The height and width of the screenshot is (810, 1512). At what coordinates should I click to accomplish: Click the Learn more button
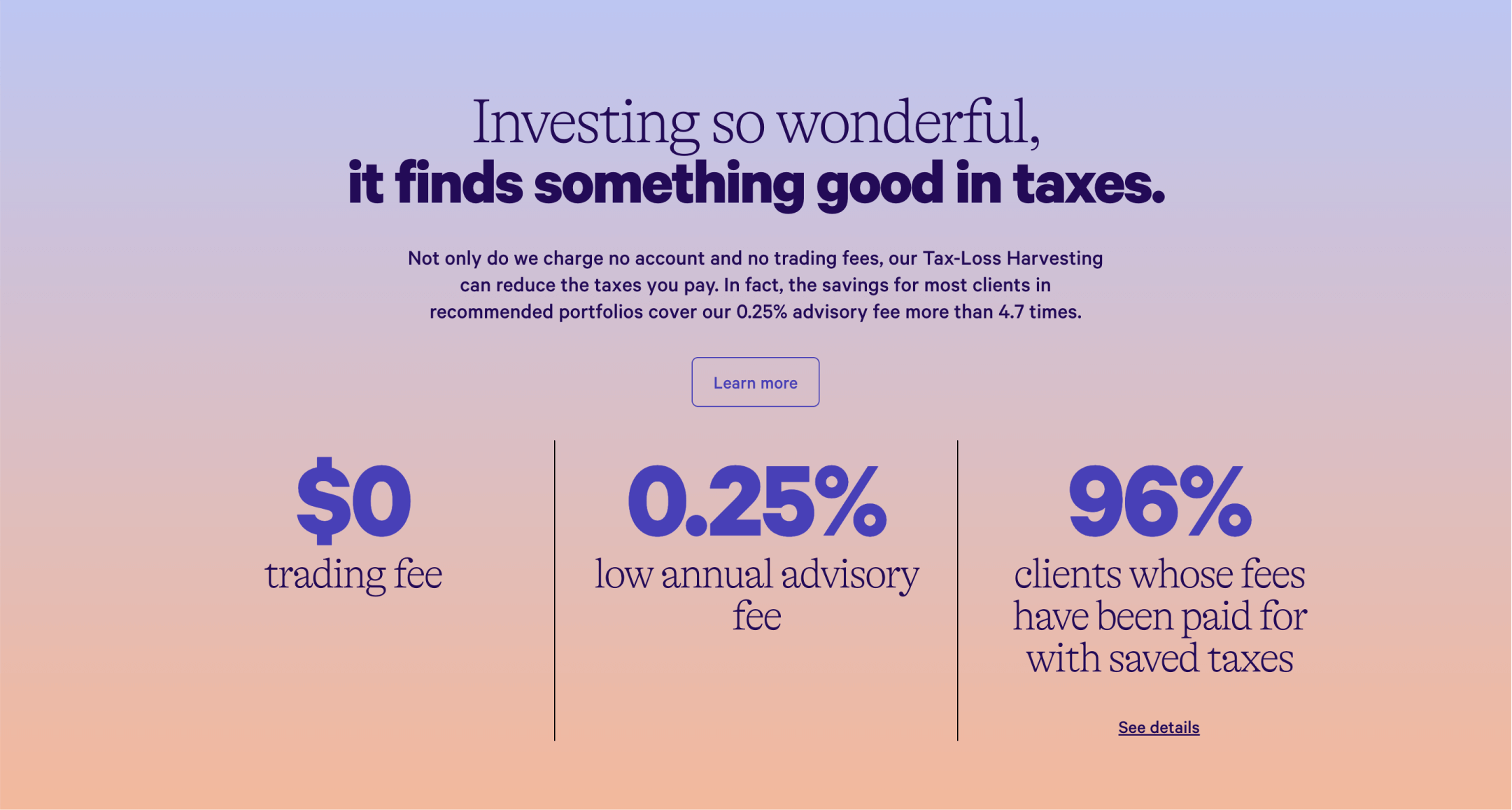[x=755, y=382]
